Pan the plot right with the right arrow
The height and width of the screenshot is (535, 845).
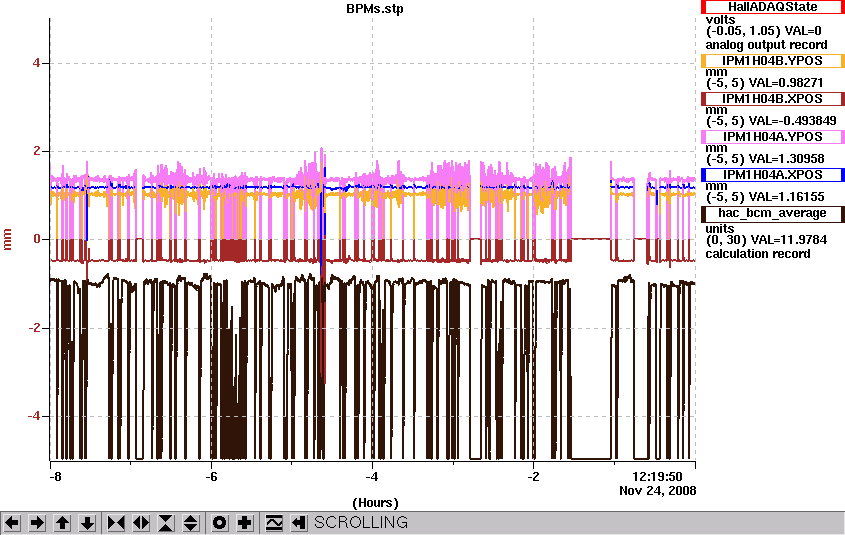37,523
